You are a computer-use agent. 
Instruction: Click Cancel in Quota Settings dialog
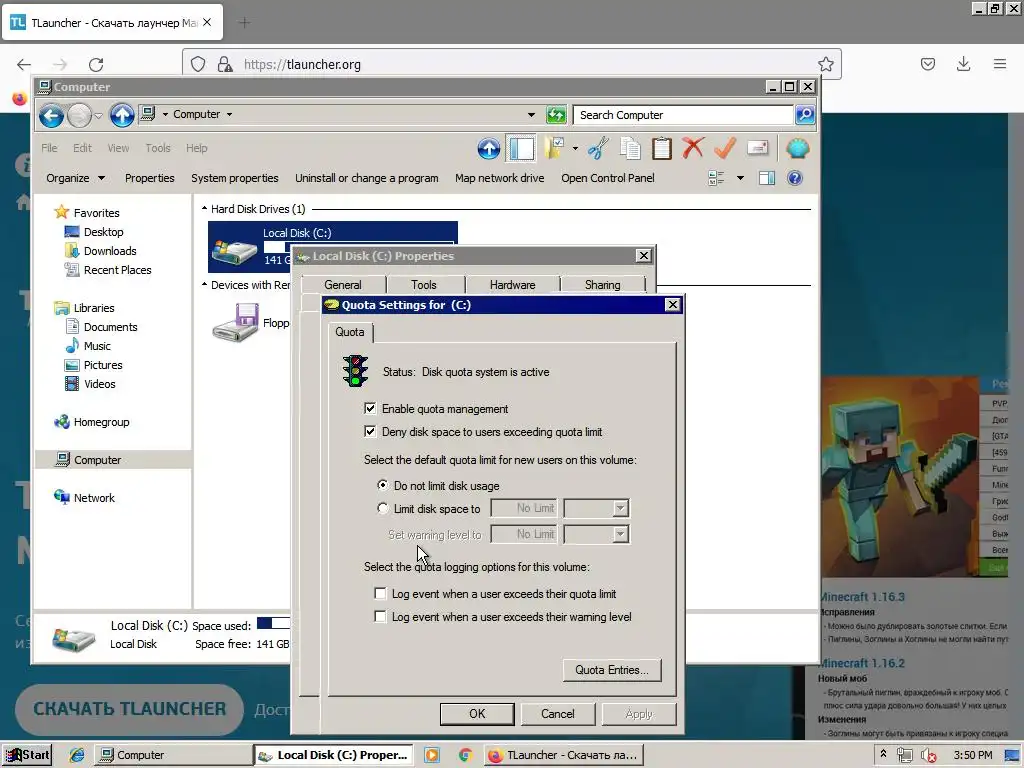pyautogui.click(x=558, y=714)
